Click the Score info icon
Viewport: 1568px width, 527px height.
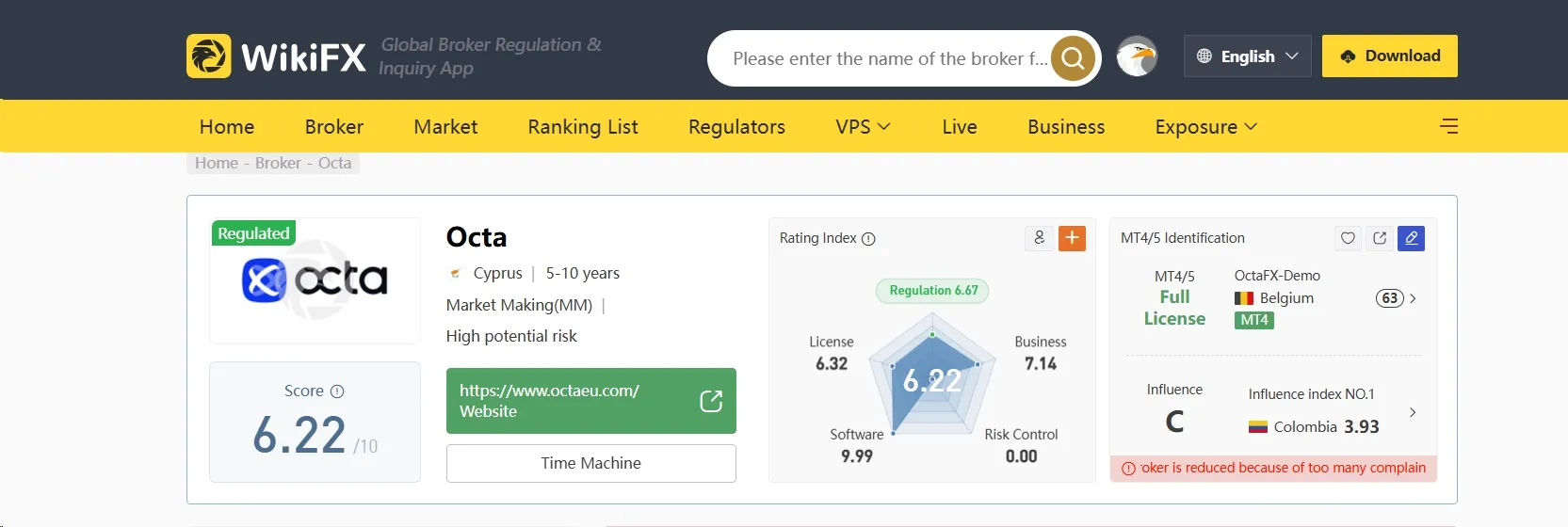tap(337, 391)
